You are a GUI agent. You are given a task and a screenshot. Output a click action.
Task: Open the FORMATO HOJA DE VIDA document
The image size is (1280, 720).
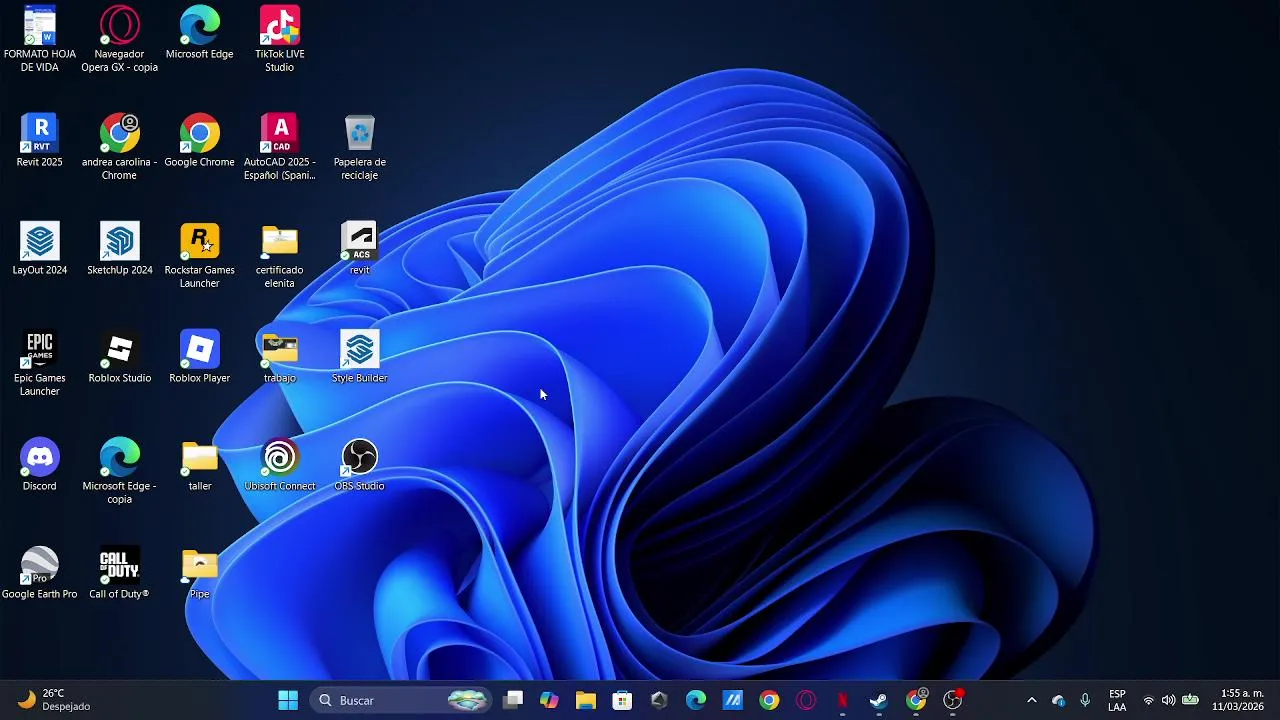(x=40, y=40)
